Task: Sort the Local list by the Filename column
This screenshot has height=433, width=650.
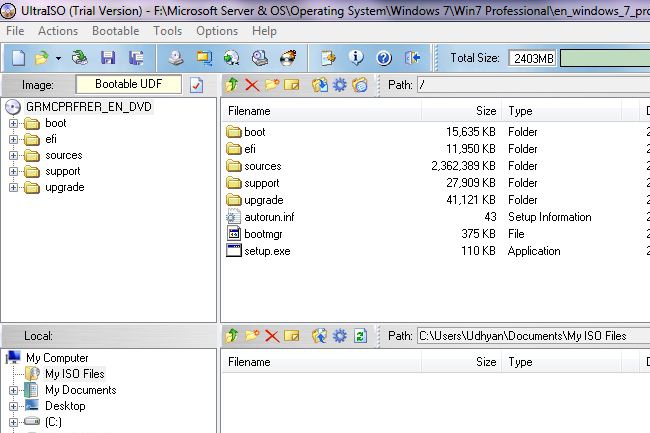Action: tap(322, 362)
